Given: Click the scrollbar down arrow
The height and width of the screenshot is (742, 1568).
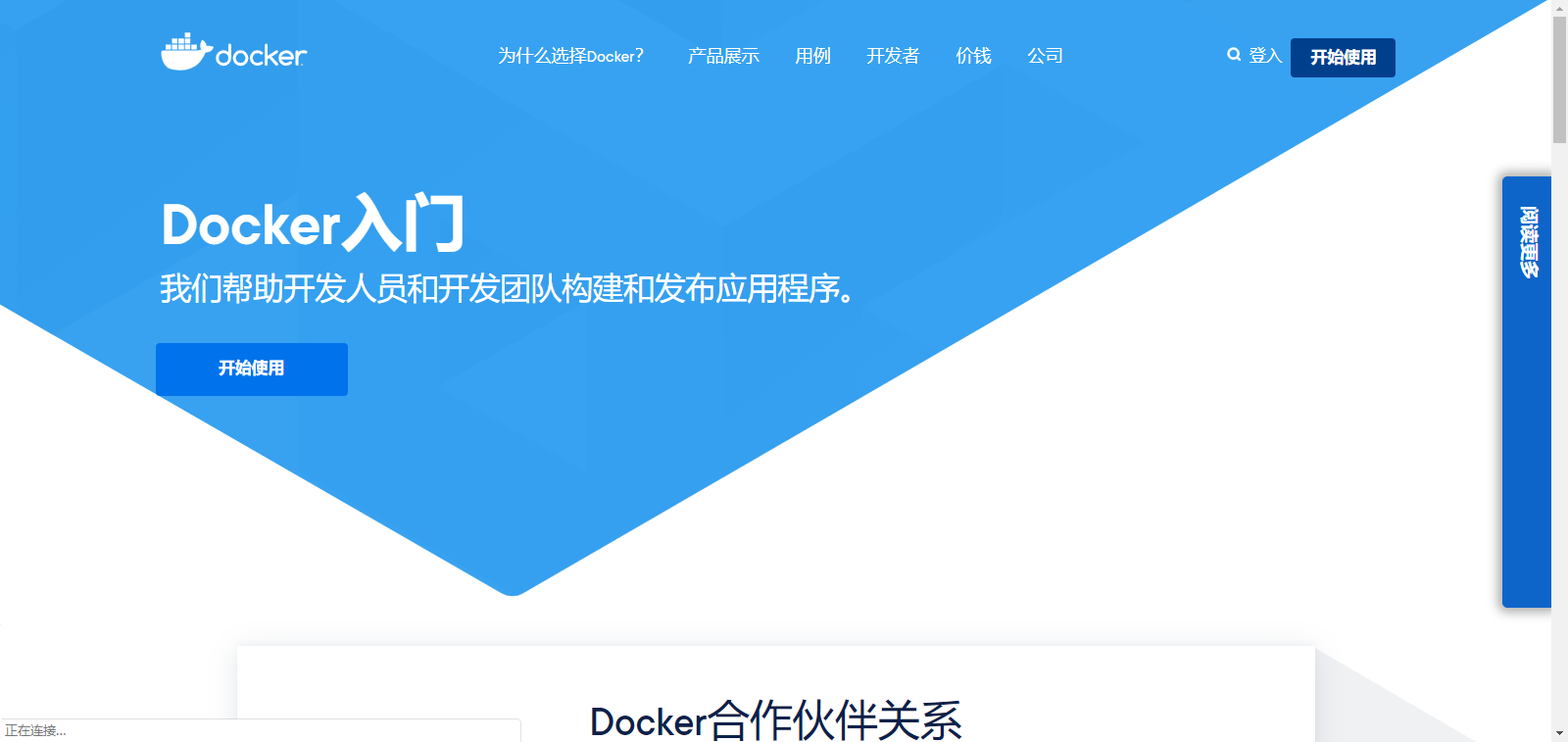Looking at the screenshot, I should pos(1559,733).
